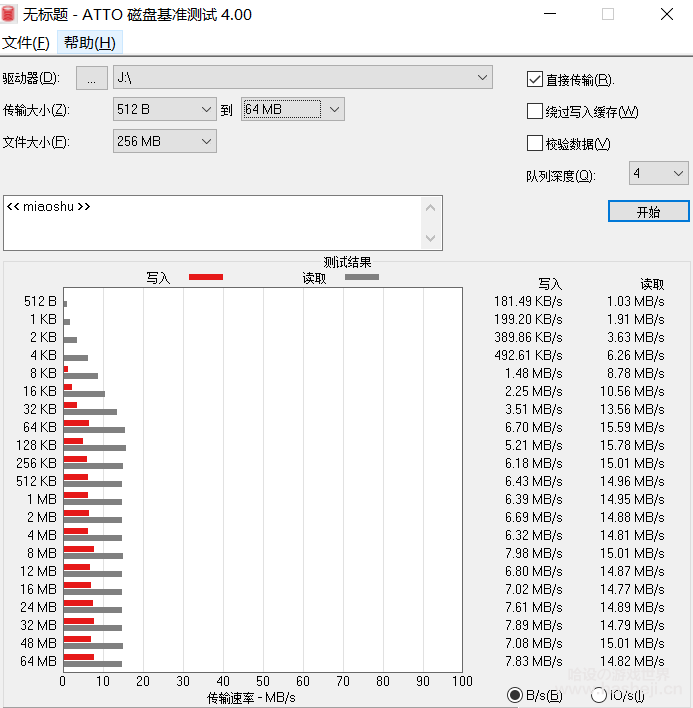Click the 读取 results column header
This screenshot has width=693, height=708.
click(652, 284)
